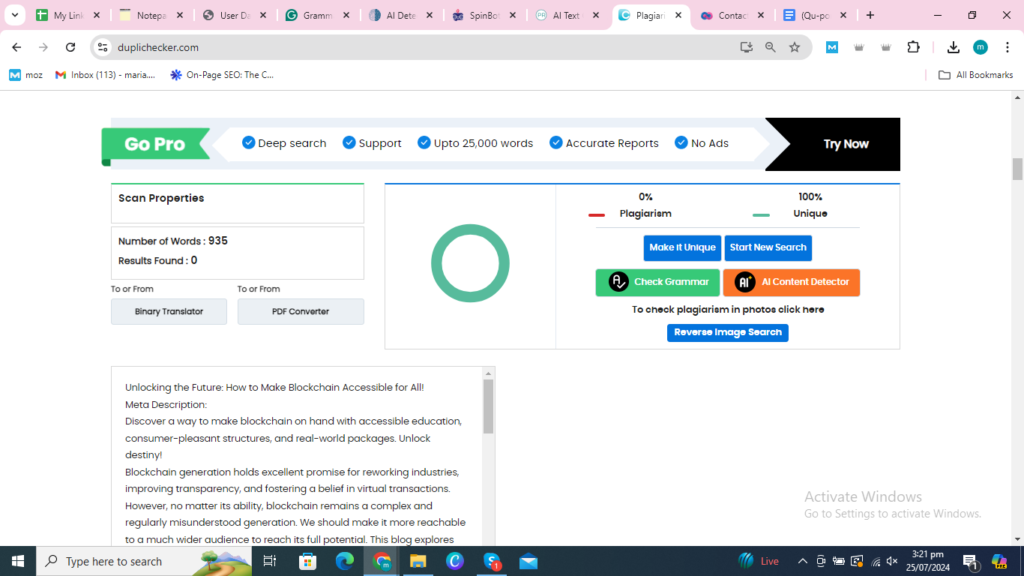The width and height of the screenshot is (1024, 576).
Task: Reload the Duplichecker page
Action: pos(70,47)
